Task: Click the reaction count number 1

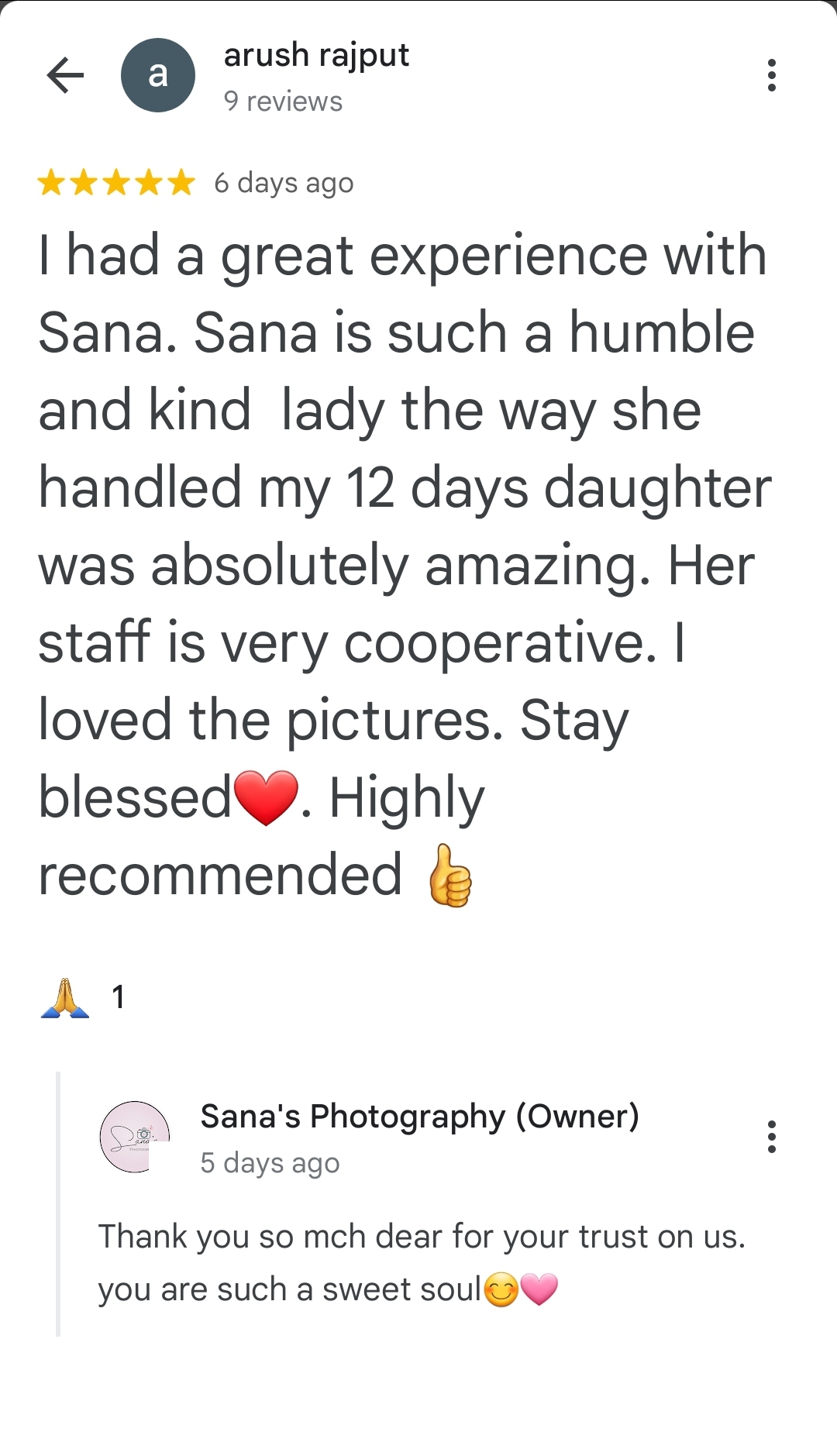Action: 118,997
